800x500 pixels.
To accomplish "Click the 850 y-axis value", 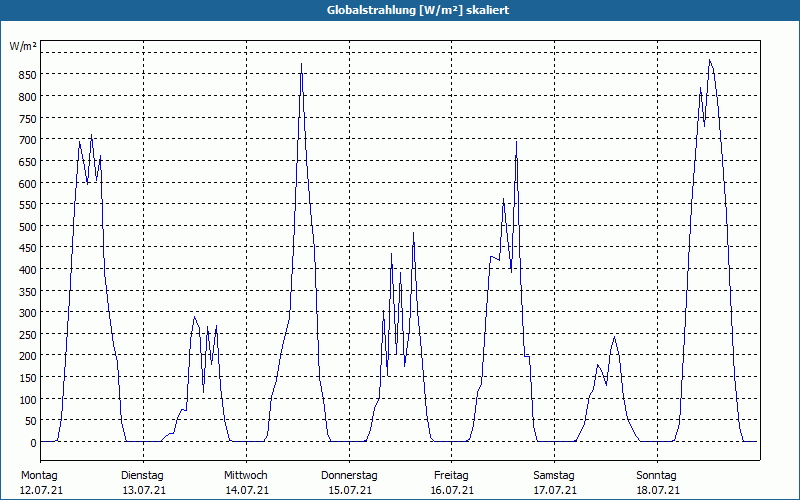I will click(27, 75).
